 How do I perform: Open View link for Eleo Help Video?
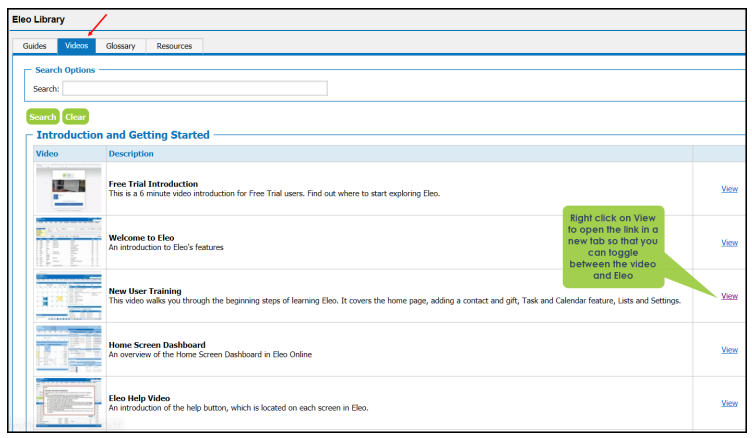tap(729, 403)
